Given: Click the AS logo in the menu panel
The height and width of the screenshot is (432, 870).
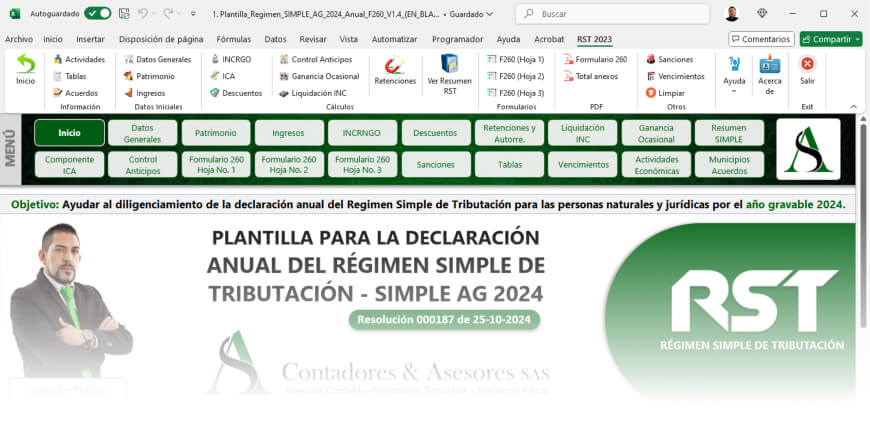Looking at the screenshot, I should coord(808,149).
